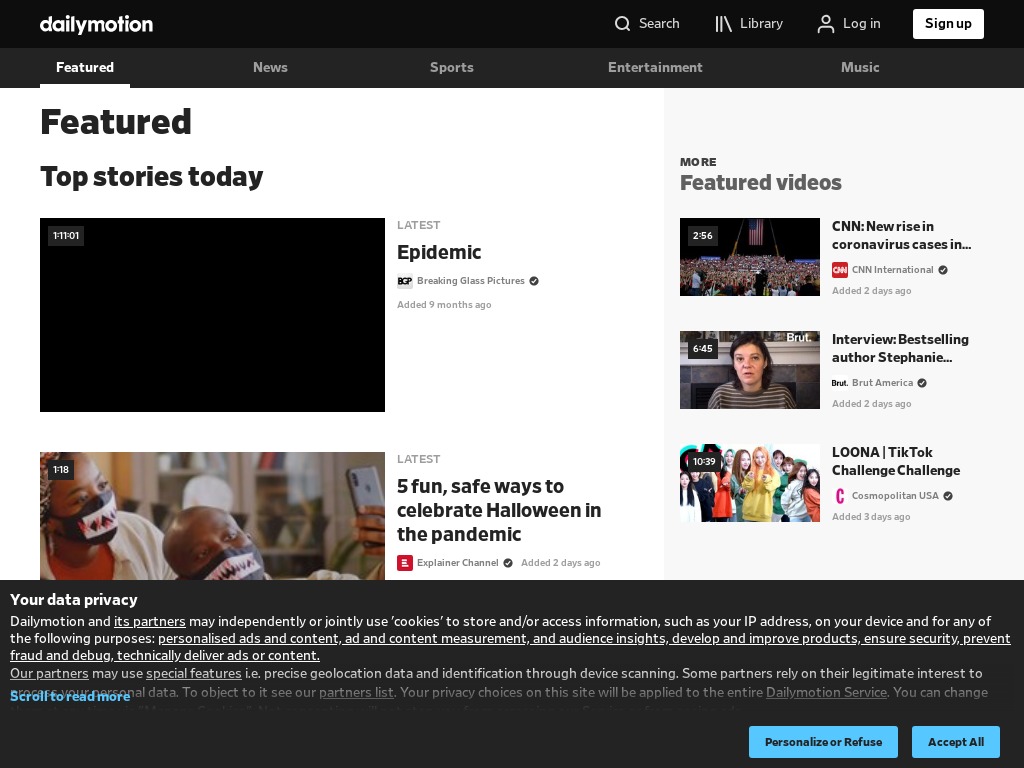This screenshot has height=768, width=1024.
Task: Open the LOONA TikTok Challenge title
Action: (x=896, y=461)
